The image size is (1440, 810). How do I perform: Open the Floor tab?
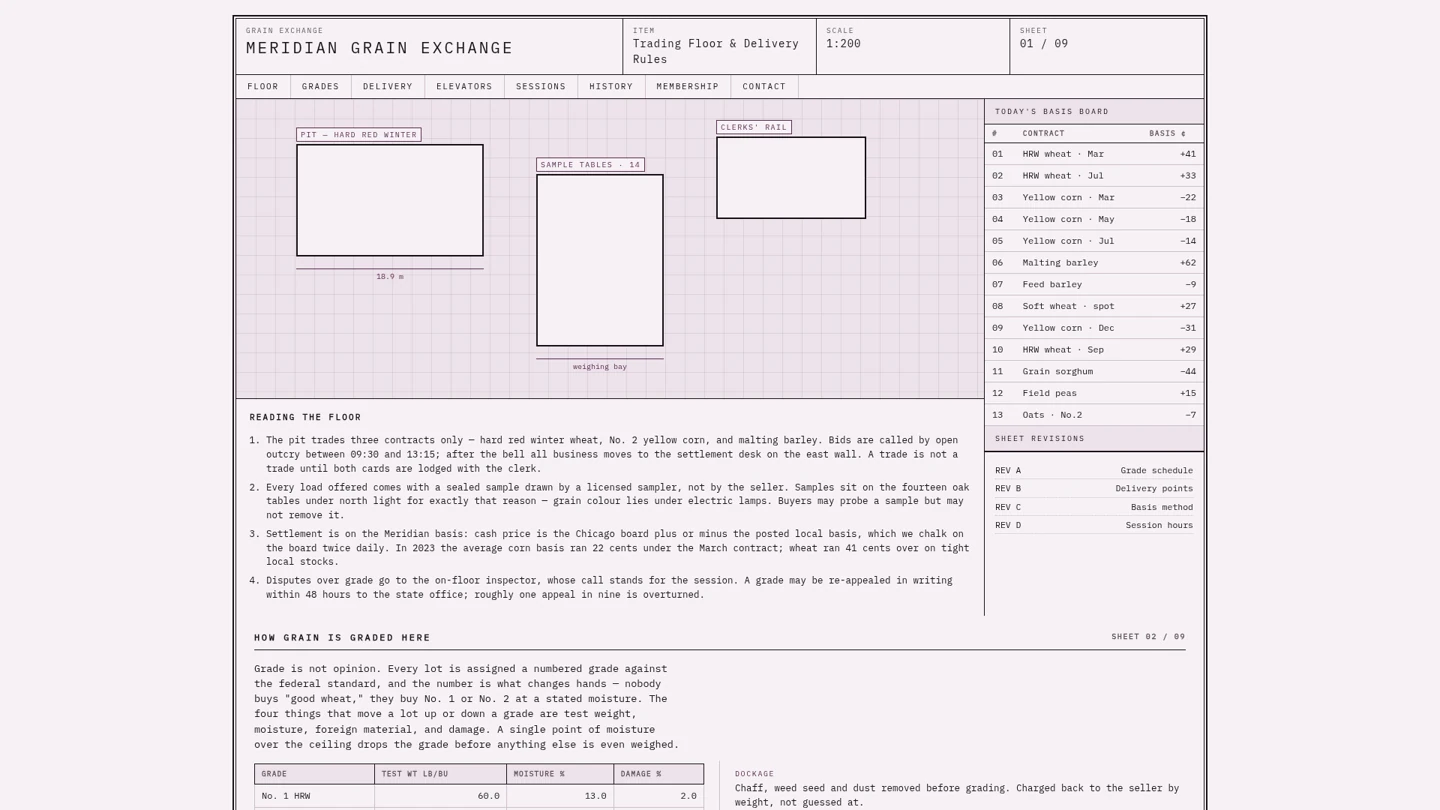263,87
